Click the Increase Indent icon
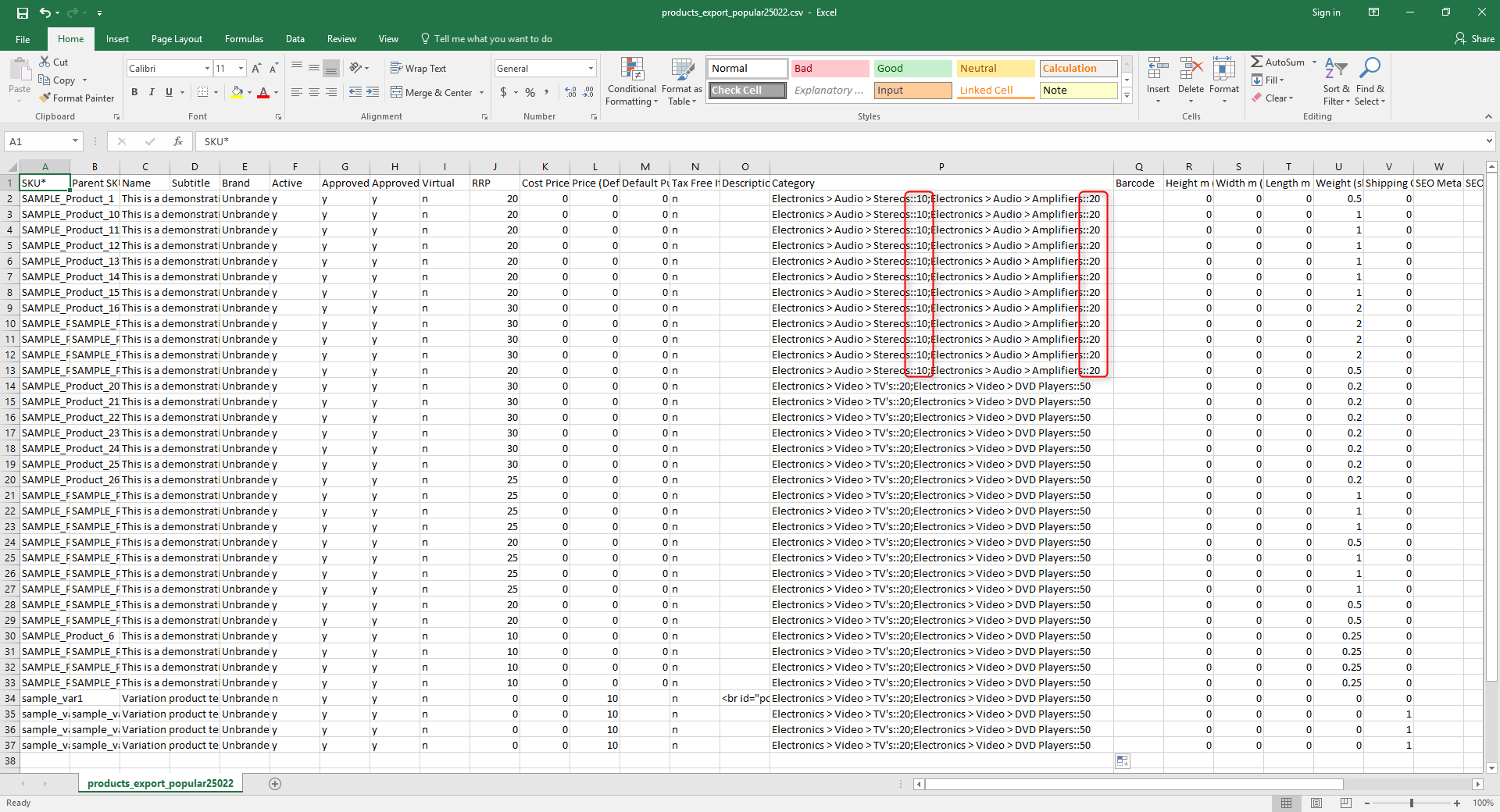 (x=373, y=92)
